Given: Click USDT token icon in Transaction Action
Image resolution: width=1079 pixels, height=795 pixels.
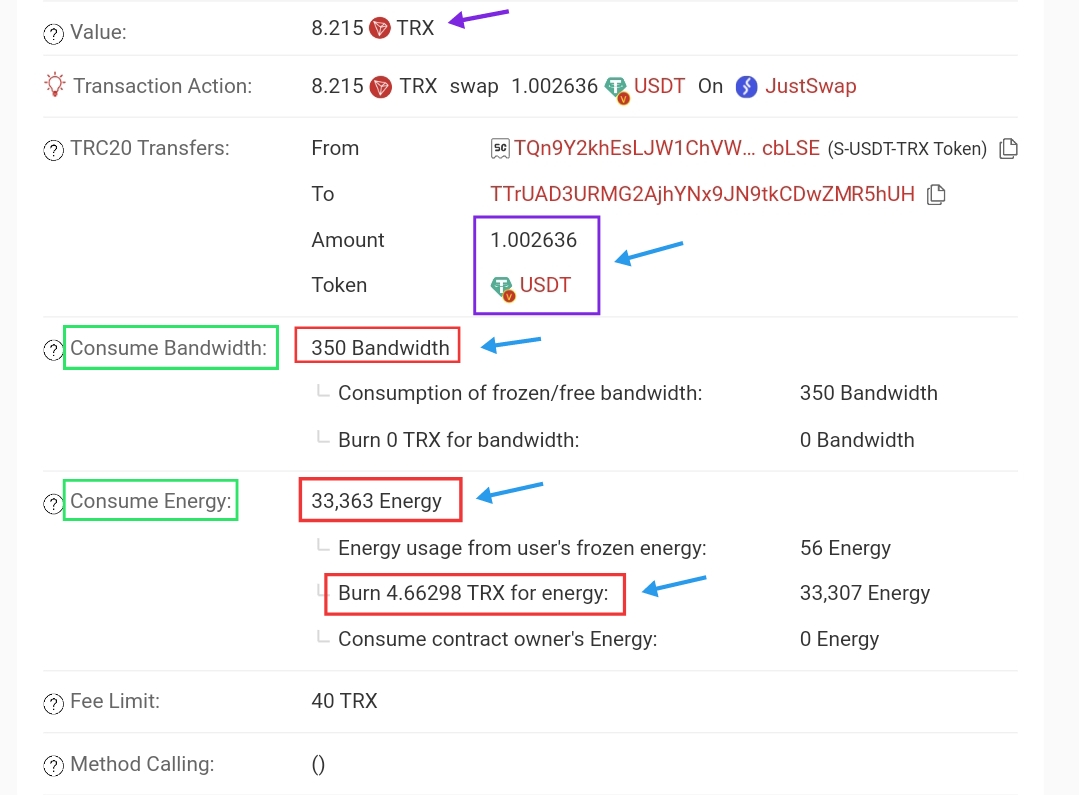Looking at the screenshot, I should [x=617, y=88].
